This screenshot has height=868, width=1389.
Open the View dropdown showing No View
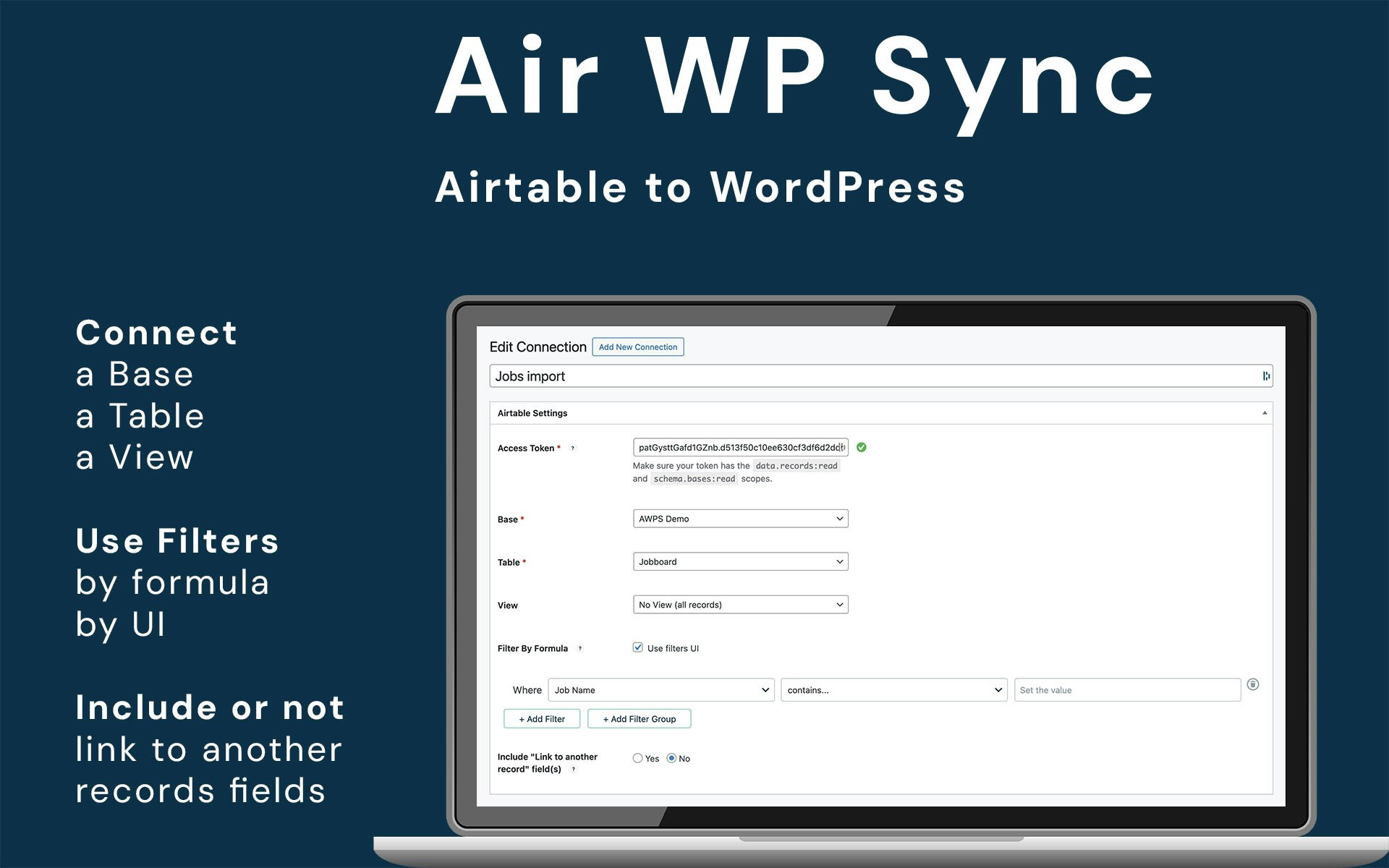[x=740, y=605]
